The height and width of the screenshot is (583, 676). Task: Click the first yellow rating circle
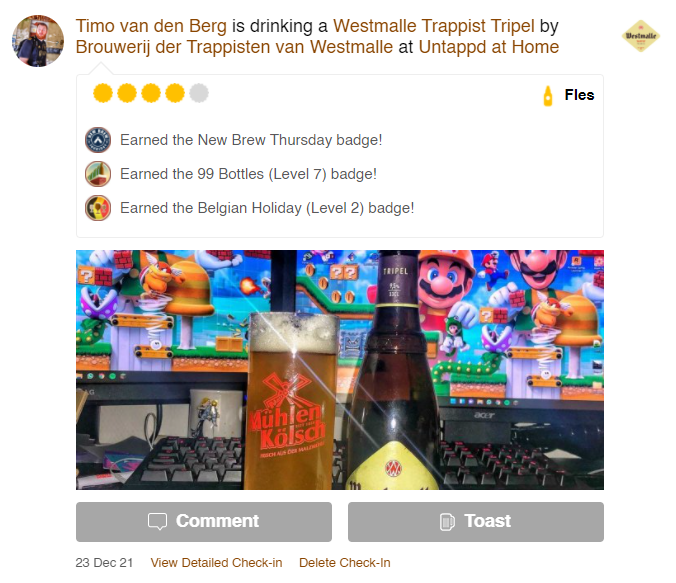103,93
